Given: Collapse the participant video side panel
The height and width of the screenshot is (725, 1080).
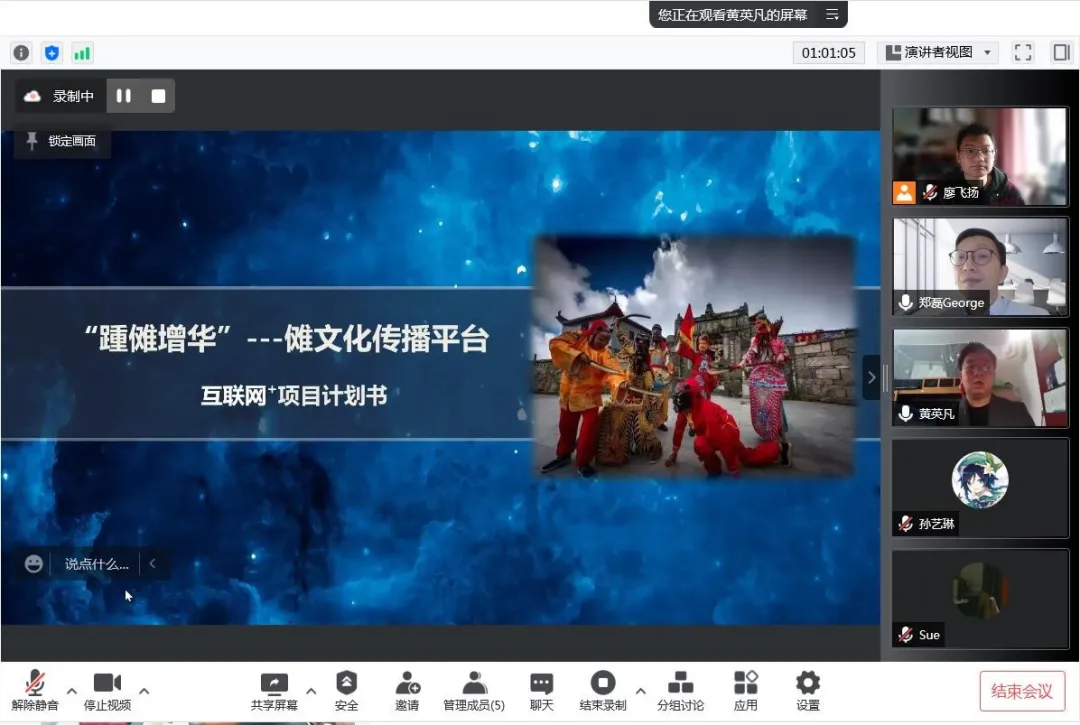Looking at the screenshot, I should coord(871,377).
